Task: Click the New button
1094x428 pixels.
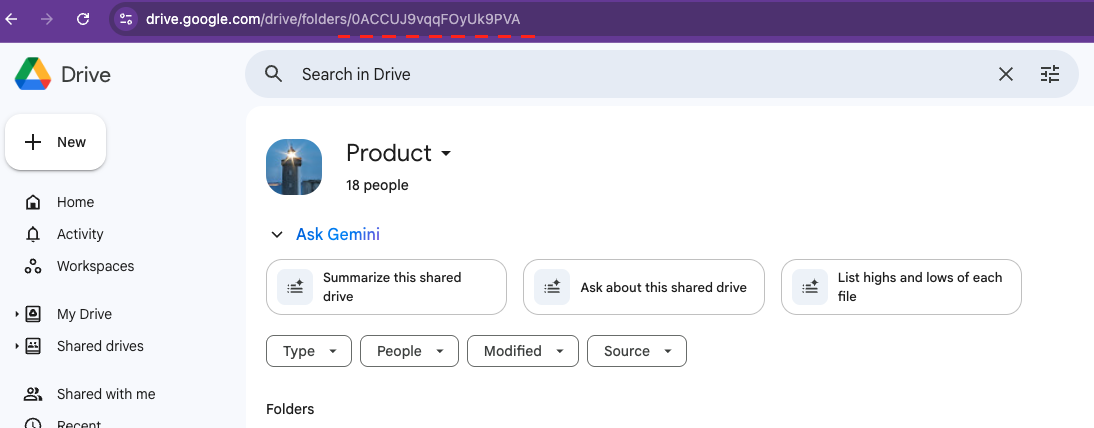Action: pyautogui.click(x=56, y=142)
